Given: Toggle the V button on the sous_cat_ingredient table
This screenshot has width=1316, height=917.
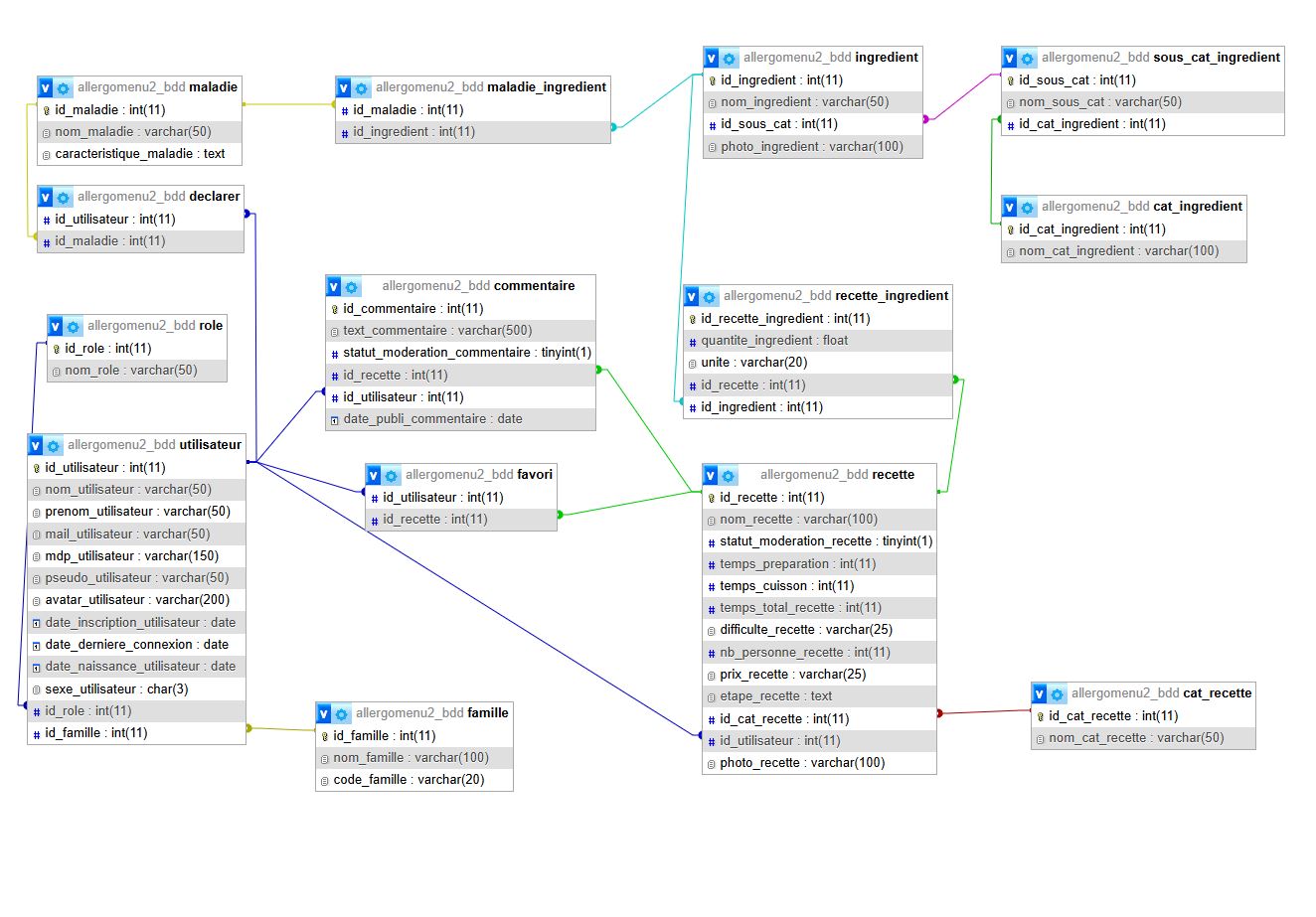Looking at the screenshot, I should [1010, 58].
